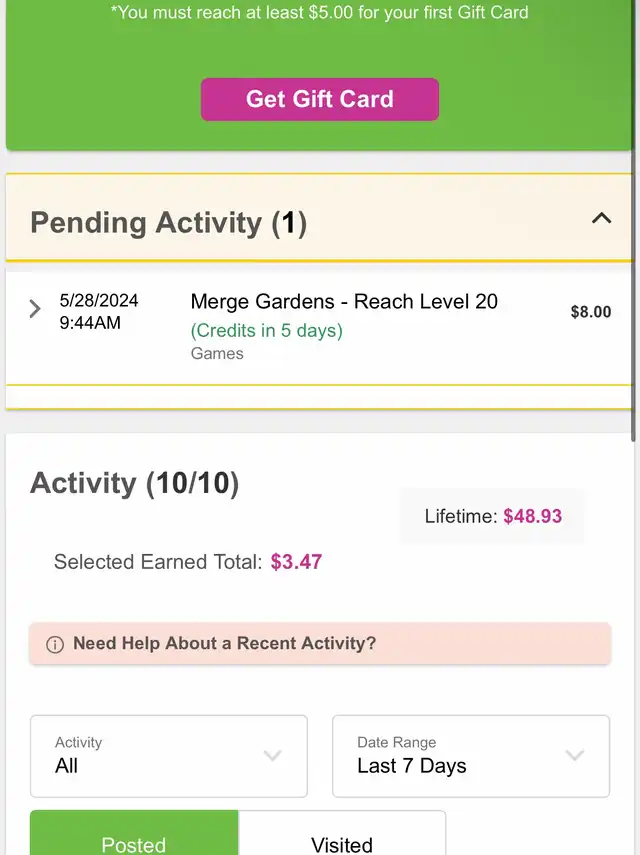Switch to the Visited tab
640x855 pixels.
(342, 838)
